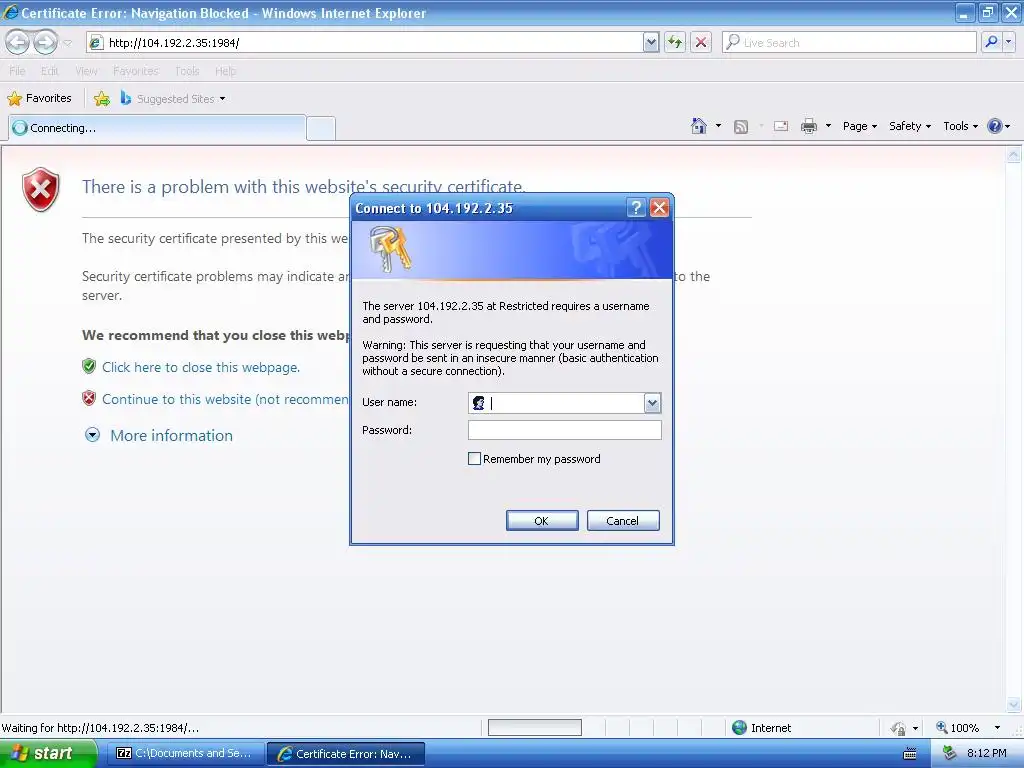Open the Favorites star button

[x=39, y=99]
